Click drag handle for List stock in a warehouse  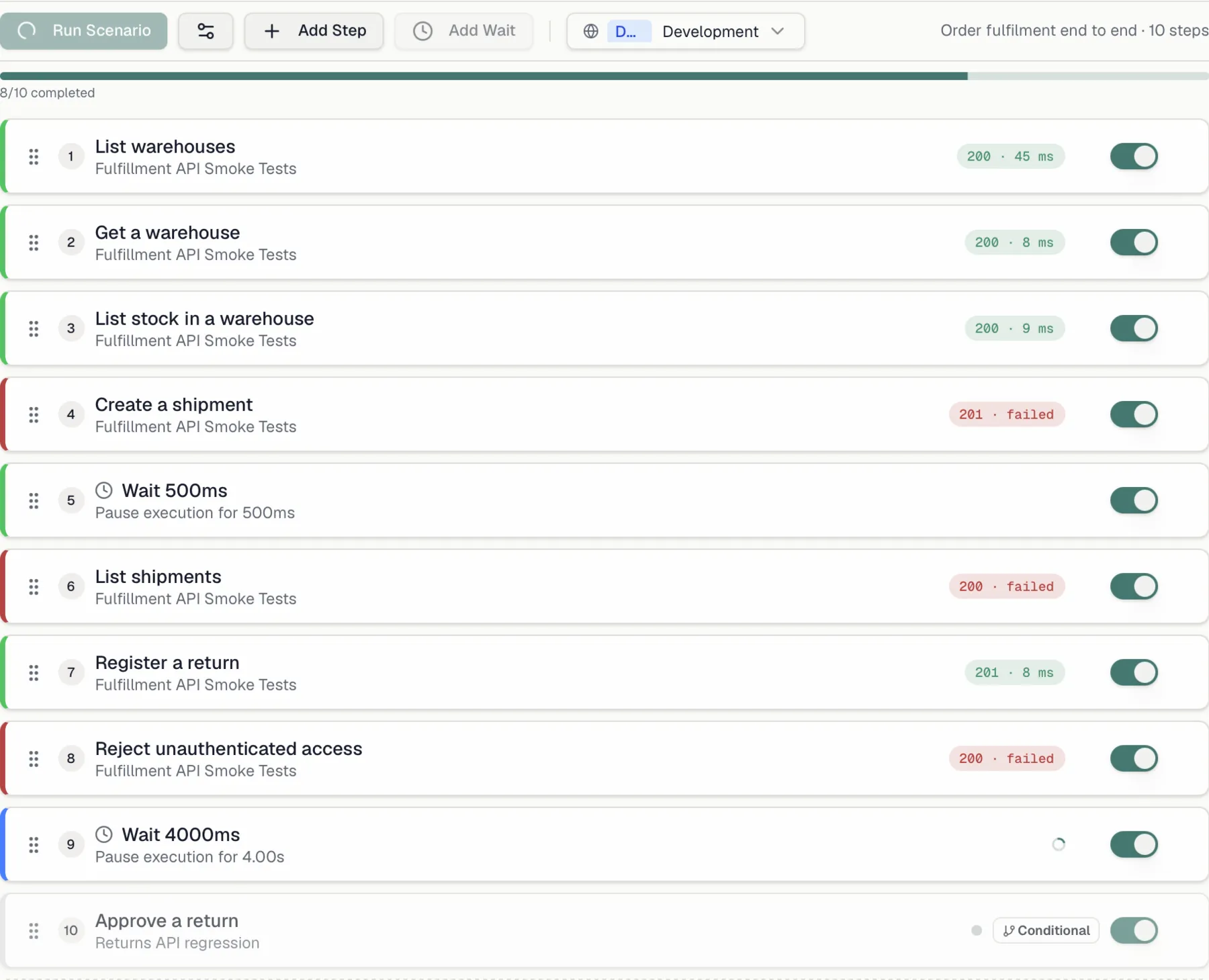(34, 328)
